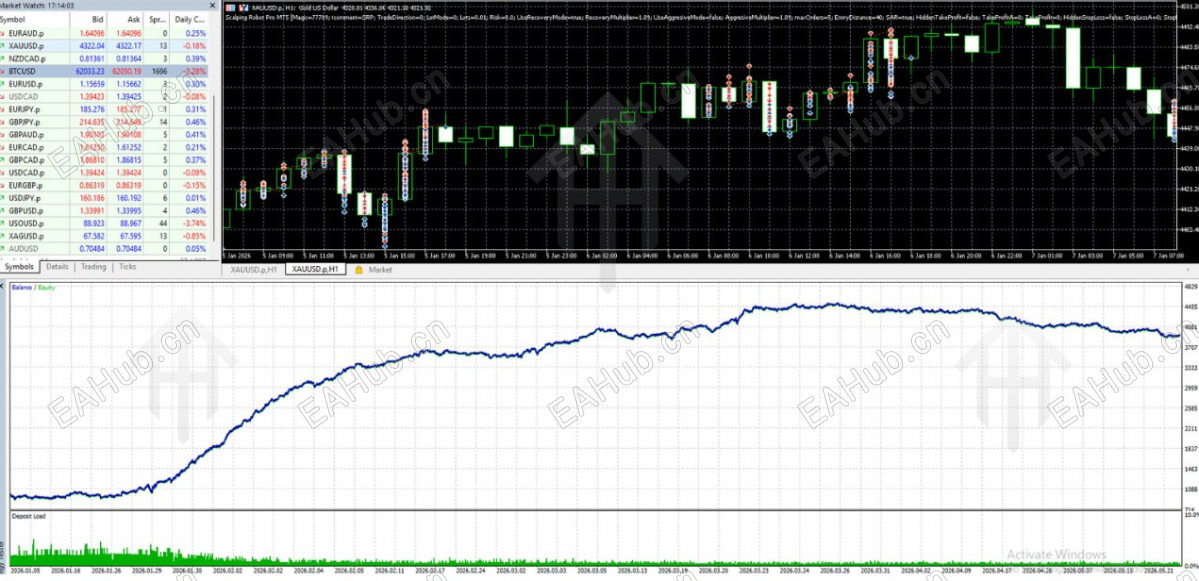Click the green up arrow beside XAUUSD.p

pyautogui.click(x=4, y=46)
